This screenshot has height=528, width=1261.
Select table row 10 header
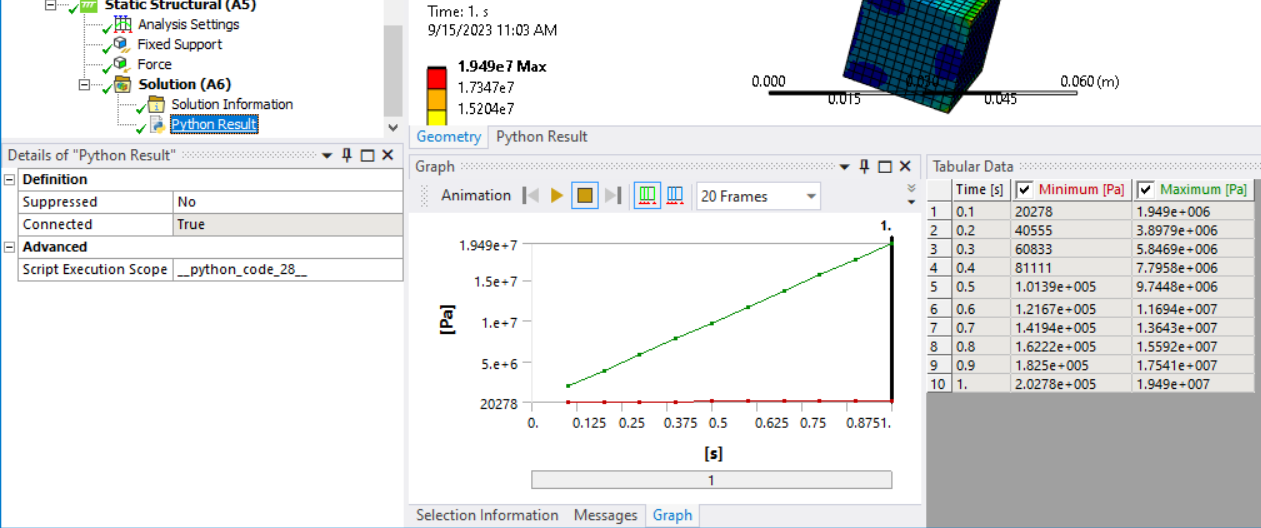(939, 385)
